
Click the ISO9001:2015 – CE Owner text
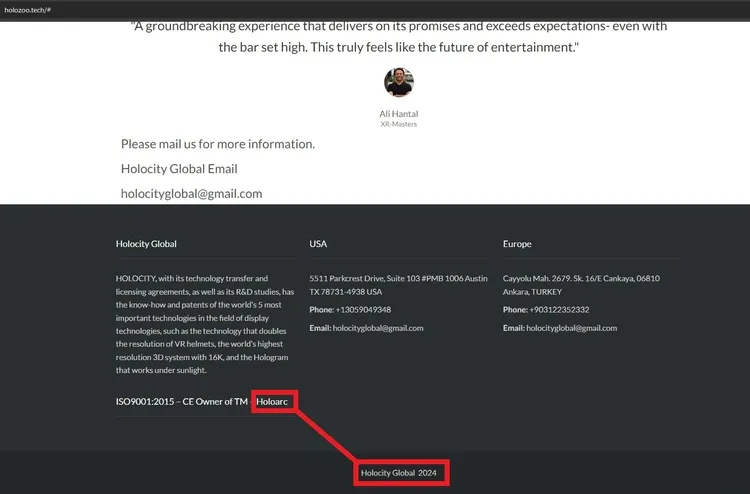pos(181,402)
